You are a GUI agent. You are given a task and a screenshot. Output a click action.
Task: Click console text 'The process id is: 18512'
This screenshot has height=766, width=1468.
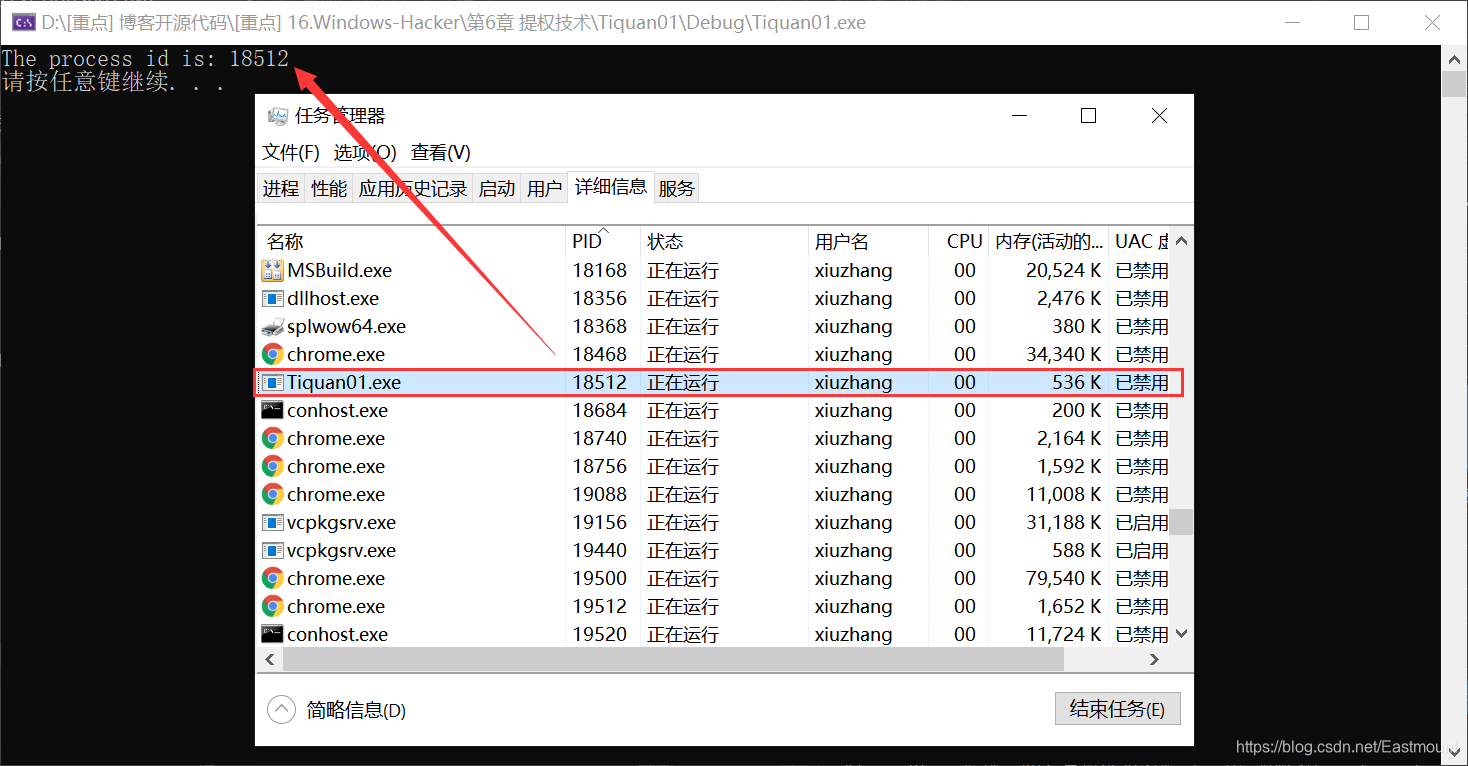click(145, 59)
